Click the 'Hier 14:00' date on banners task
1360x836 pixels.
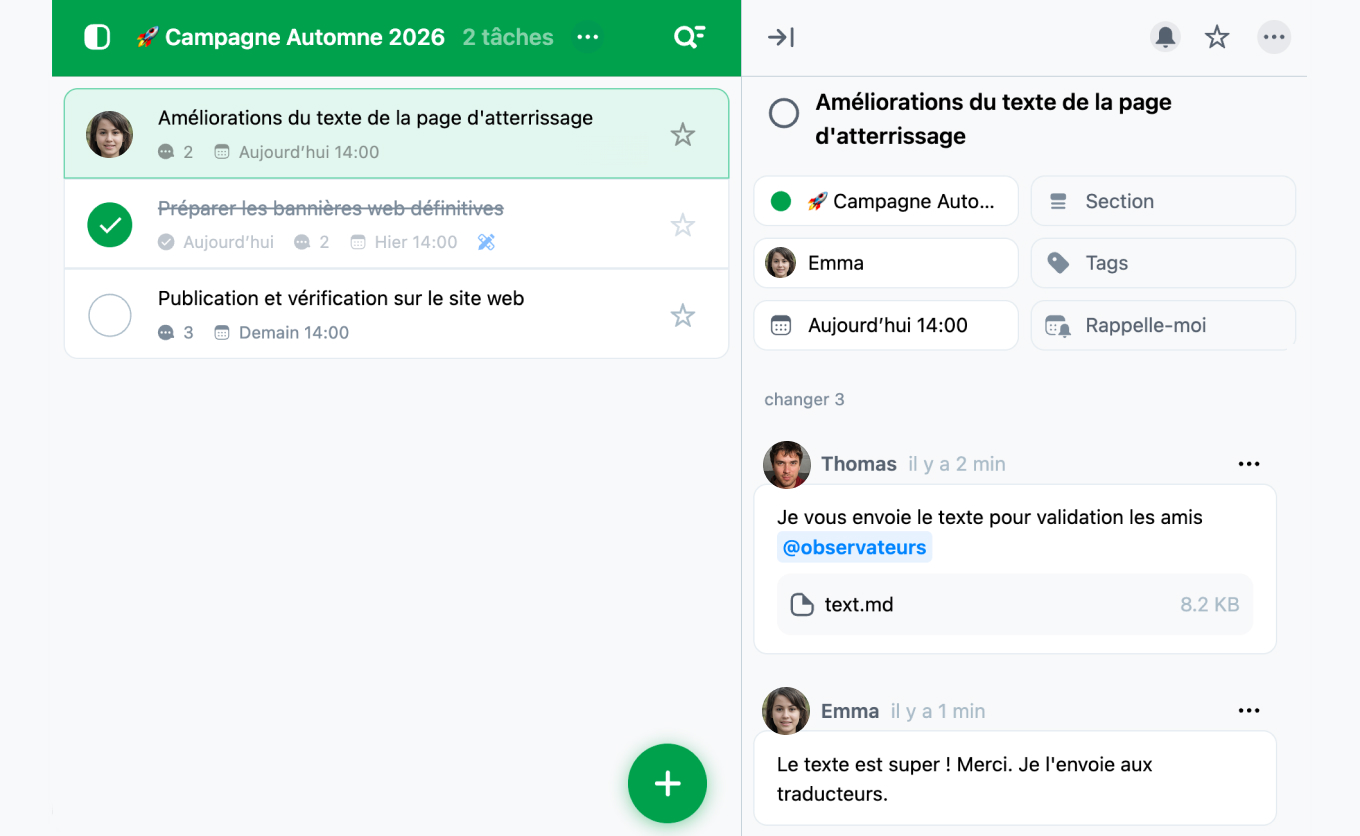[416, 242]
